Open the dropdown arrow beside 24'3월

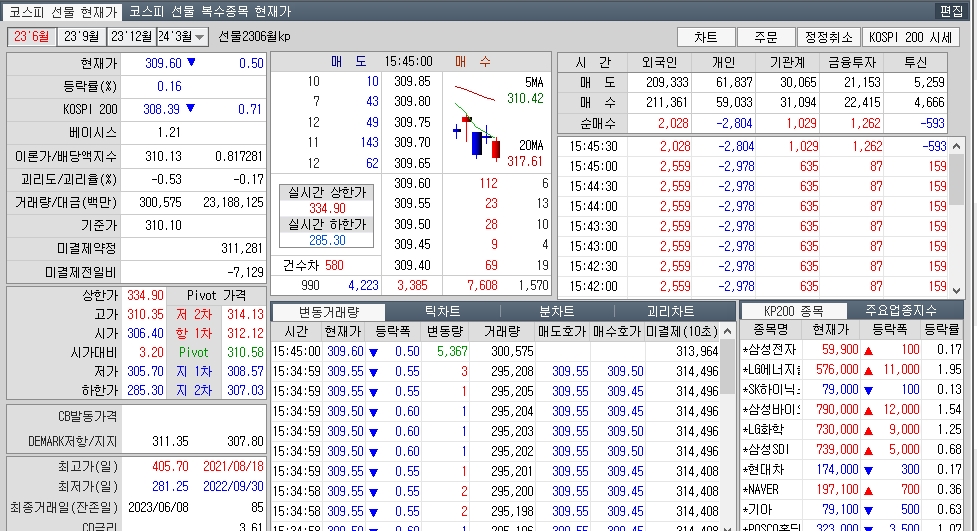click(200, 37)
